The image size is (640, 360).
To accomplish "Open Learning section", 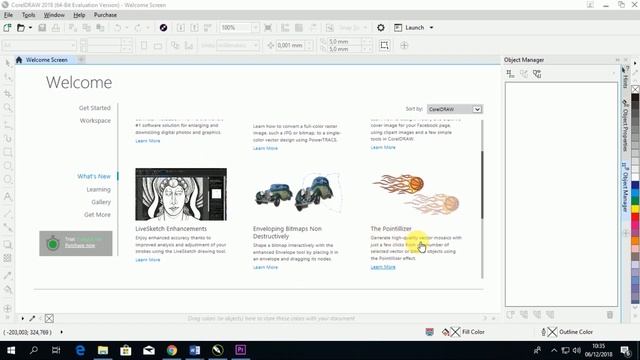I will click(98, 190).
